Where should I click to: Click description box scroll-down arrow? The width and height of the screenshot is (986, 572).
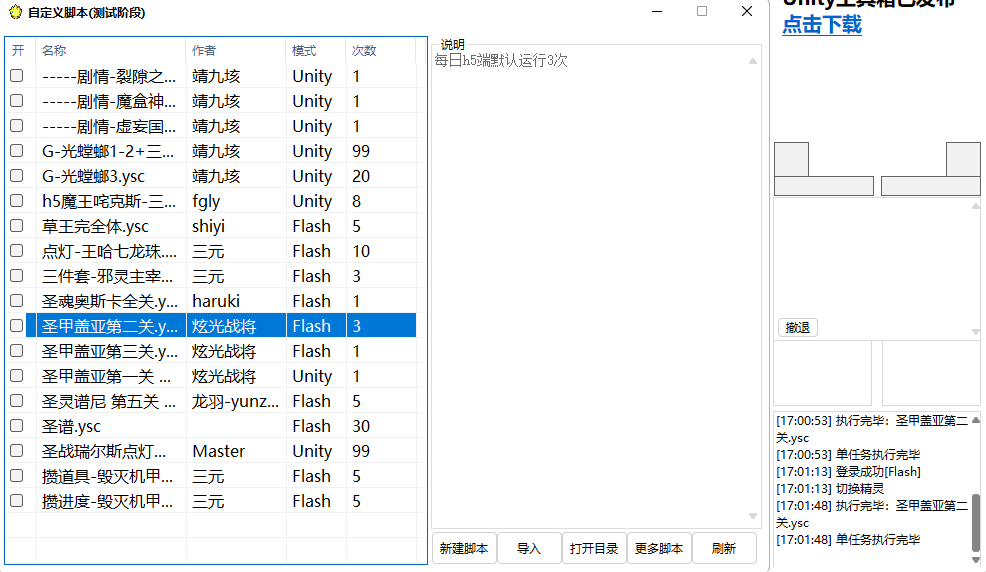click(753, 516)
